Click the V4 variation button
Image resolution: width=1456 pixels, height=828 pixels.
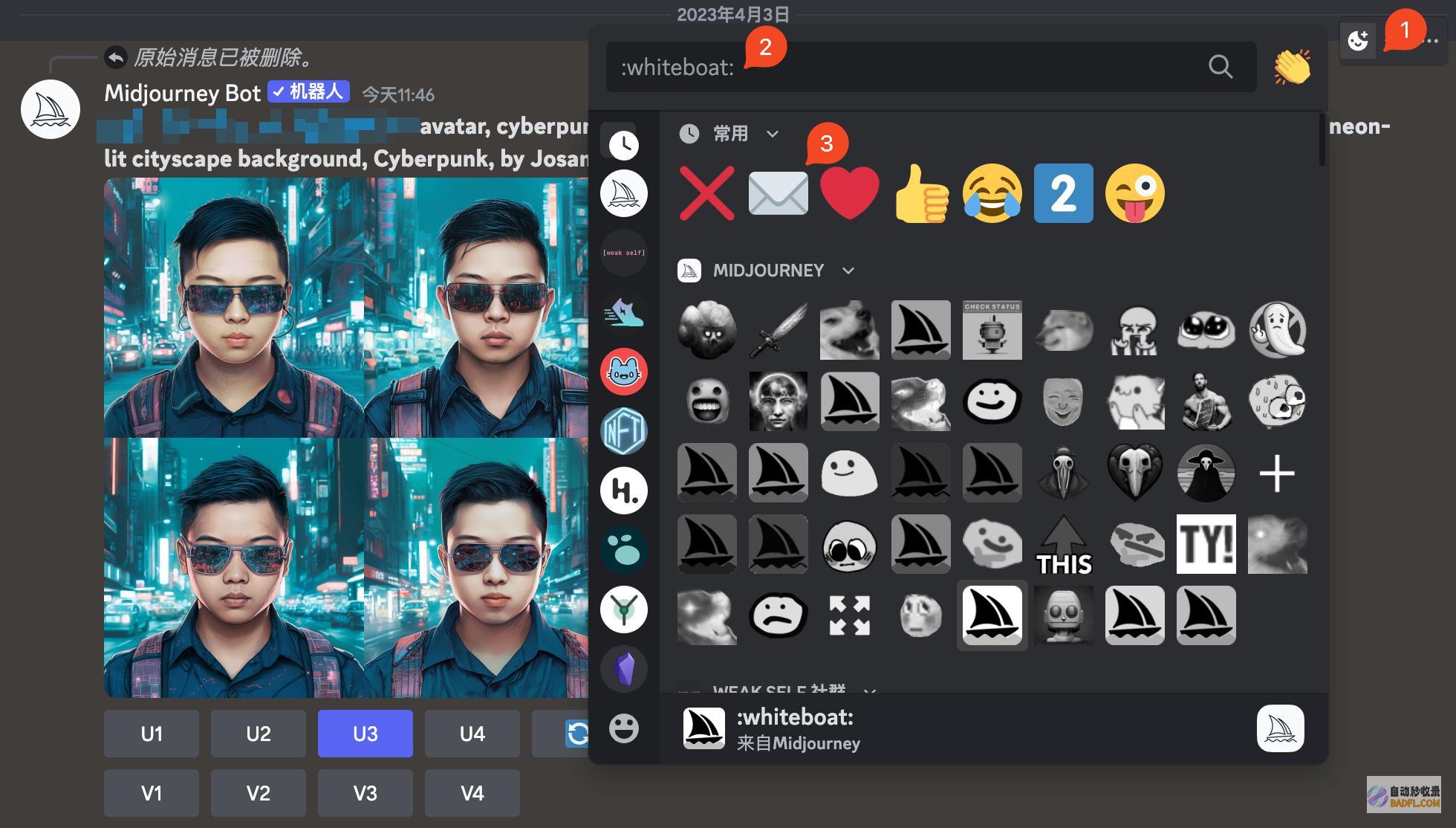472,793
